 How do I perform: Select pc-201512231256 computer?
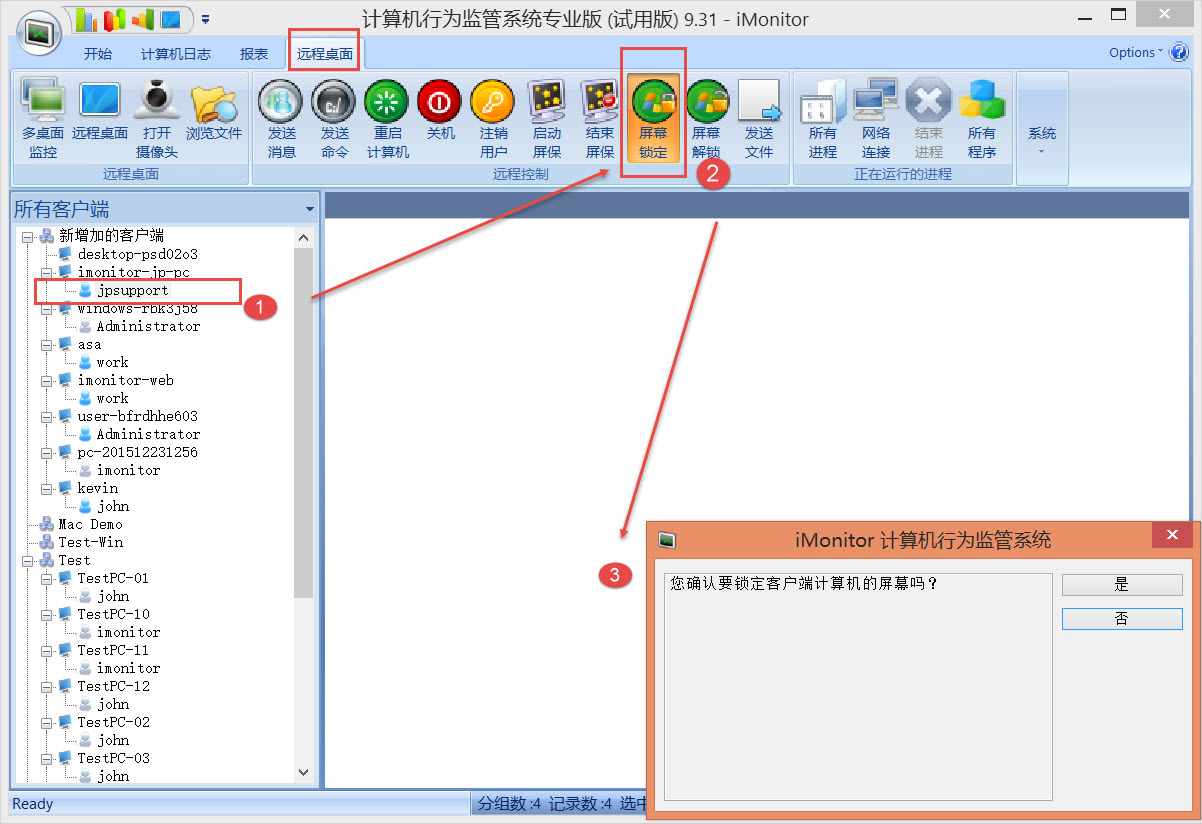tap(138, 452)
